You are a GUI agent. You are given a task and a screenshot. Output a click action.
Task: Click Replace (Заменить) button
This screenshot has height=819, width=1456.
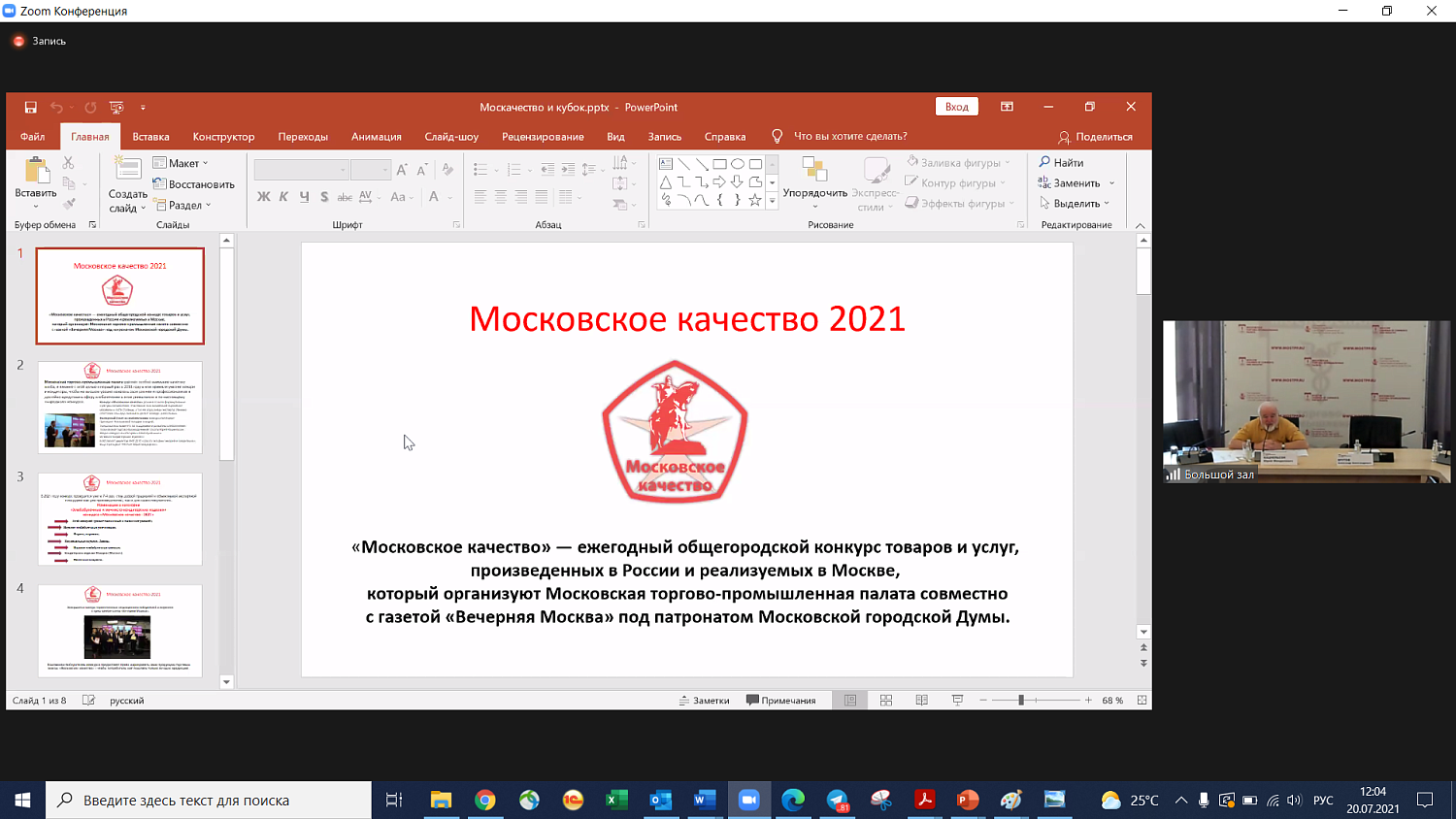click(1076, 182)
